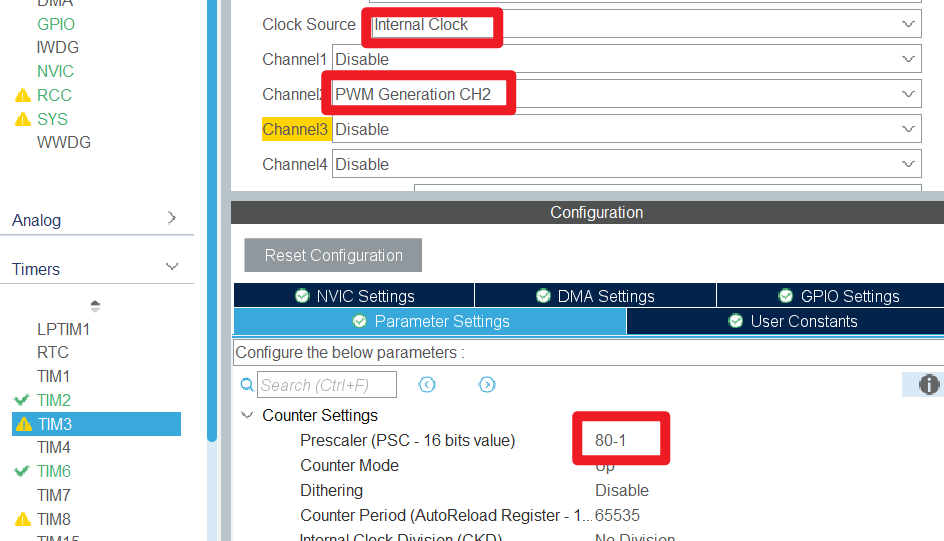Expand the Analog category

click(172, 218)
